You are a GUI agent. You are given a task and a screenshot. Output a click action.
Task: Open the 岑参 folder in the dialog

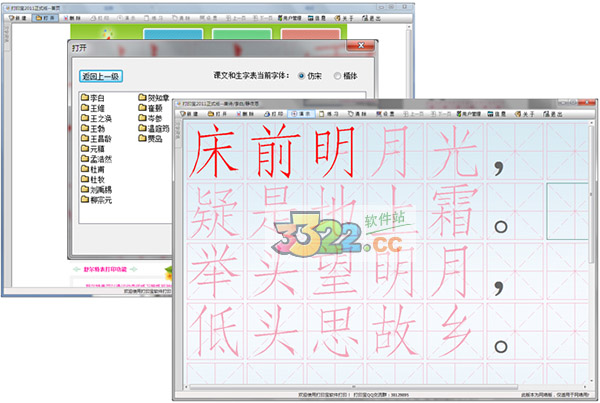[x=150, y=119]
